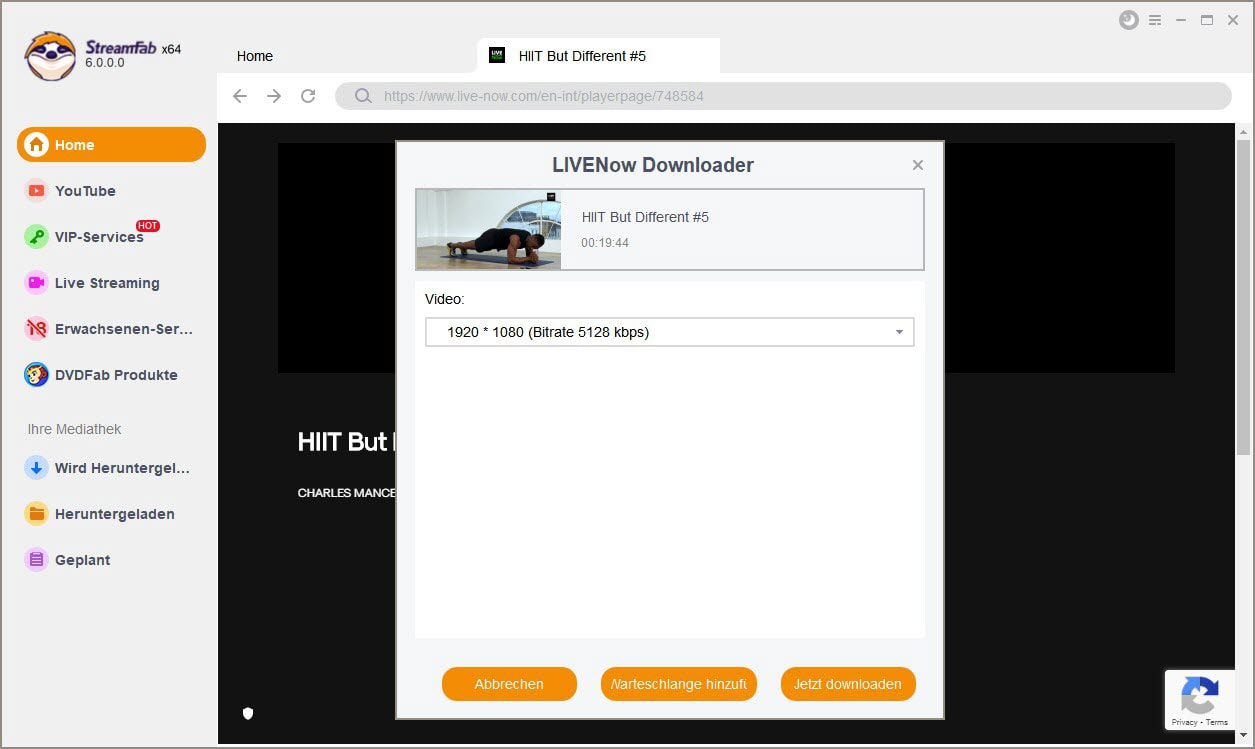Click the reCAPTCHA Privacy link

tap(1184, 722)
